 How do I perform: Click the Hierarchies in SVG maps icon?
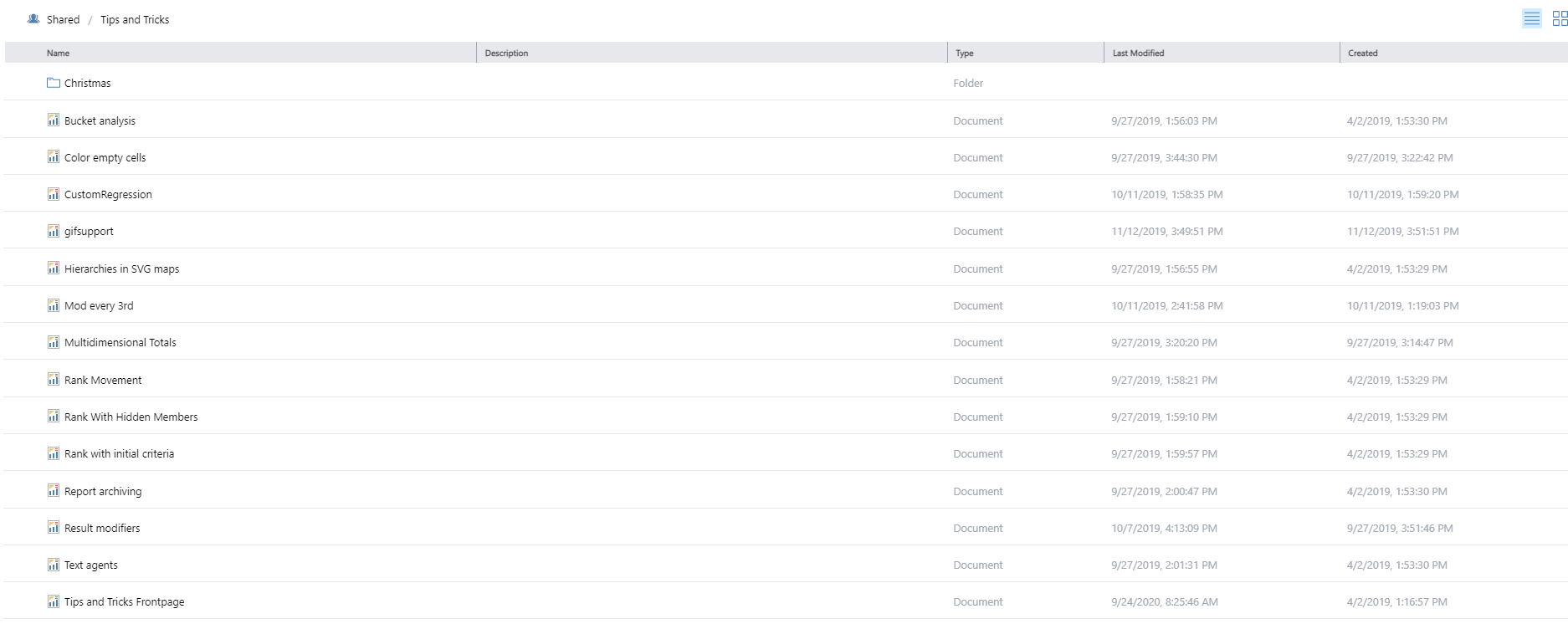click(54, 268)
